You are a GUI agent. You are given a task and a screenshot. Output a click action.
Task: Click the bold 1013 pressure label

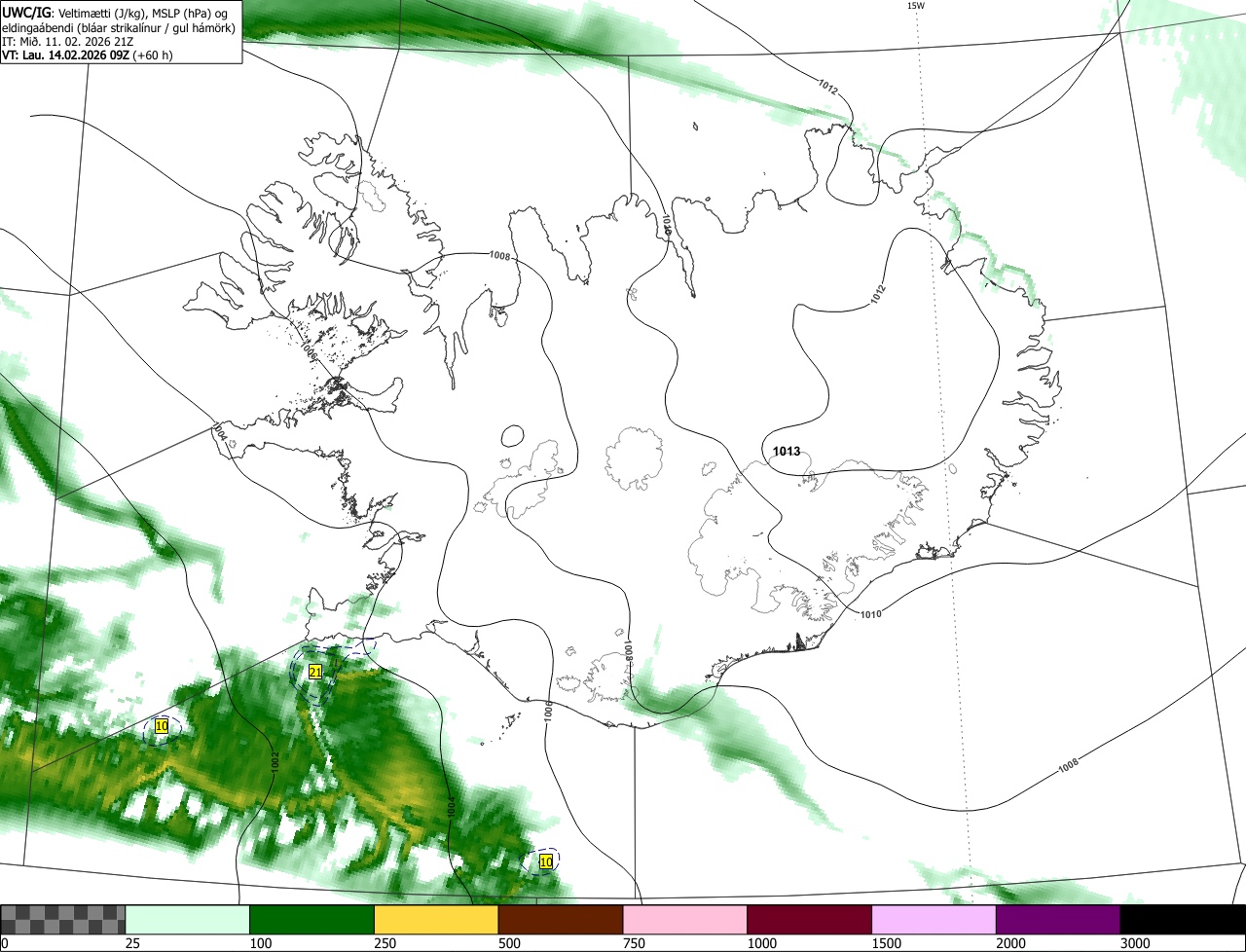pos(787,452)
